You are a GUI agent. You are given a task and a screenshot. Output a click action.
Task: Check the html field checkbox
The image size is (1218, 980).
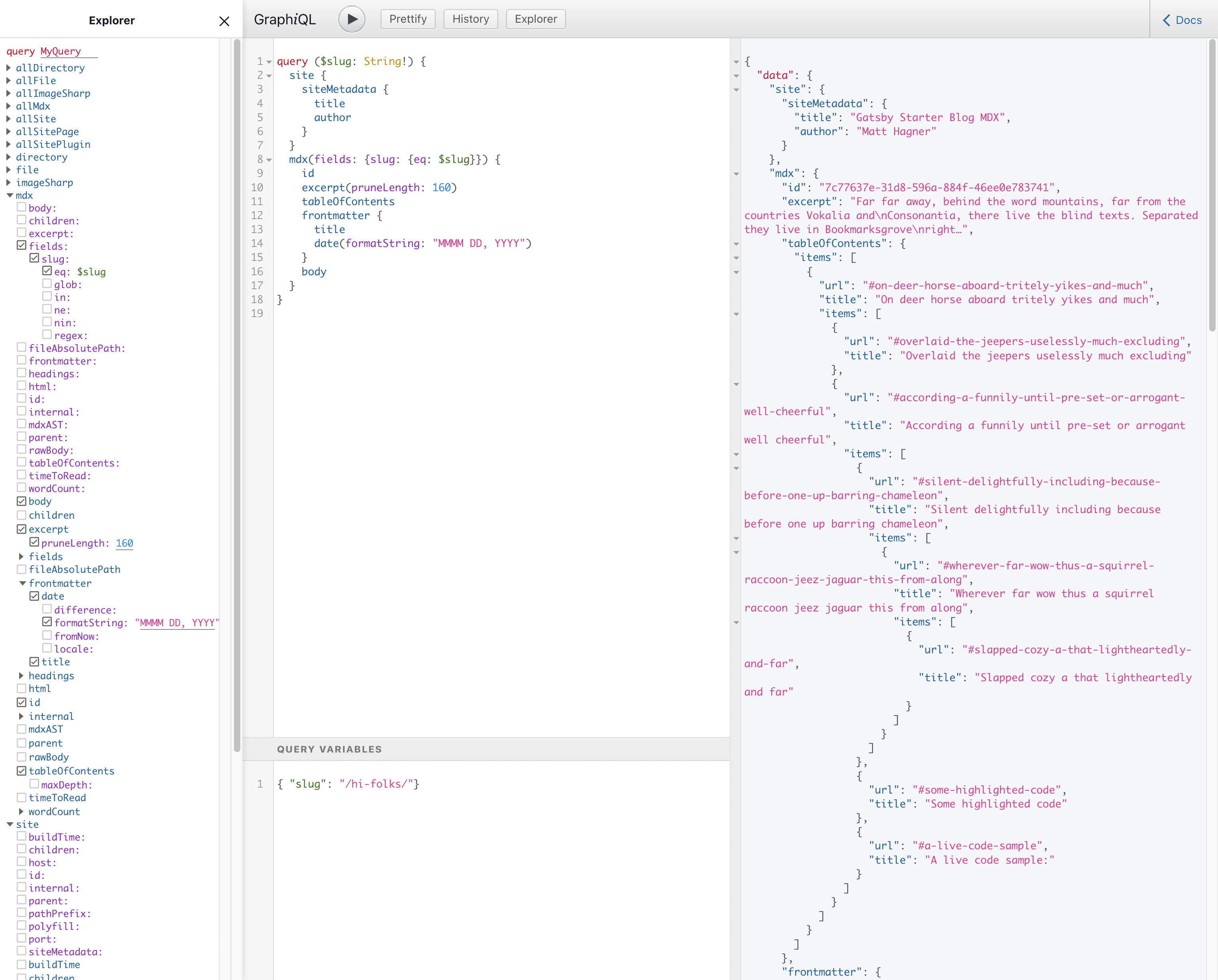[22, 689]
